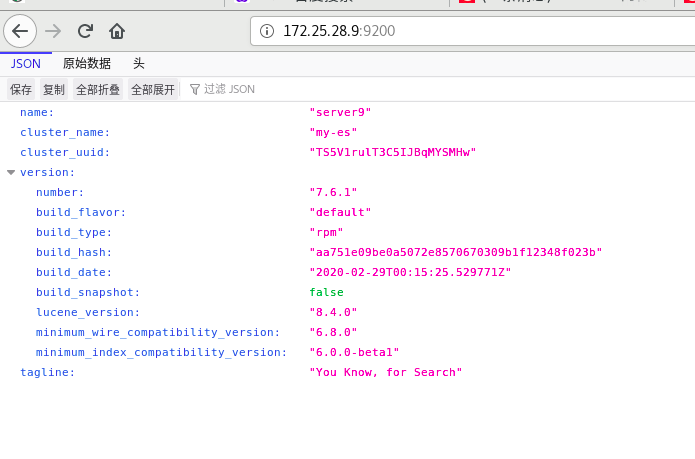Click the Forward arrow button

pos(53,31)
